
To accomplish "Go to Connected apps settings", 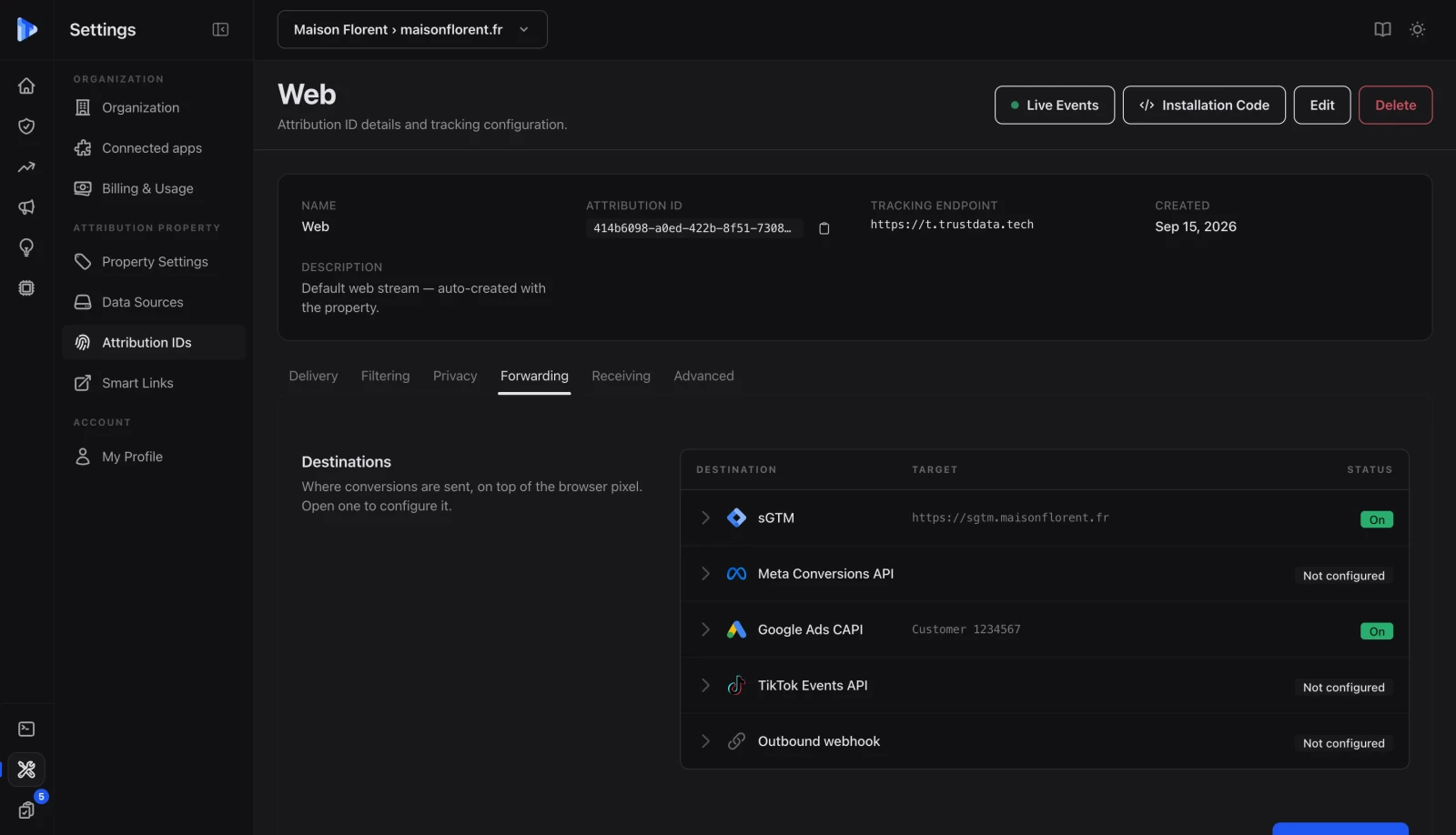I will tap(154, 148).
